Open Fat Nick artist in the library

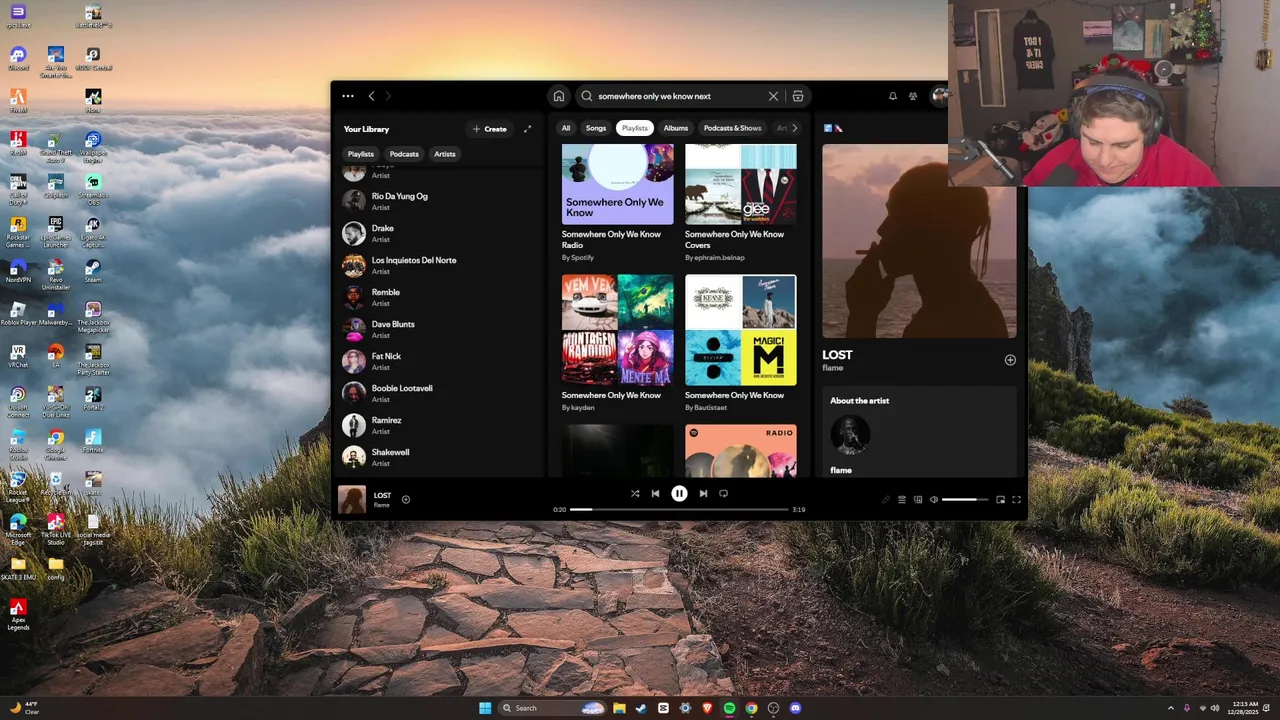coord(440,361)
